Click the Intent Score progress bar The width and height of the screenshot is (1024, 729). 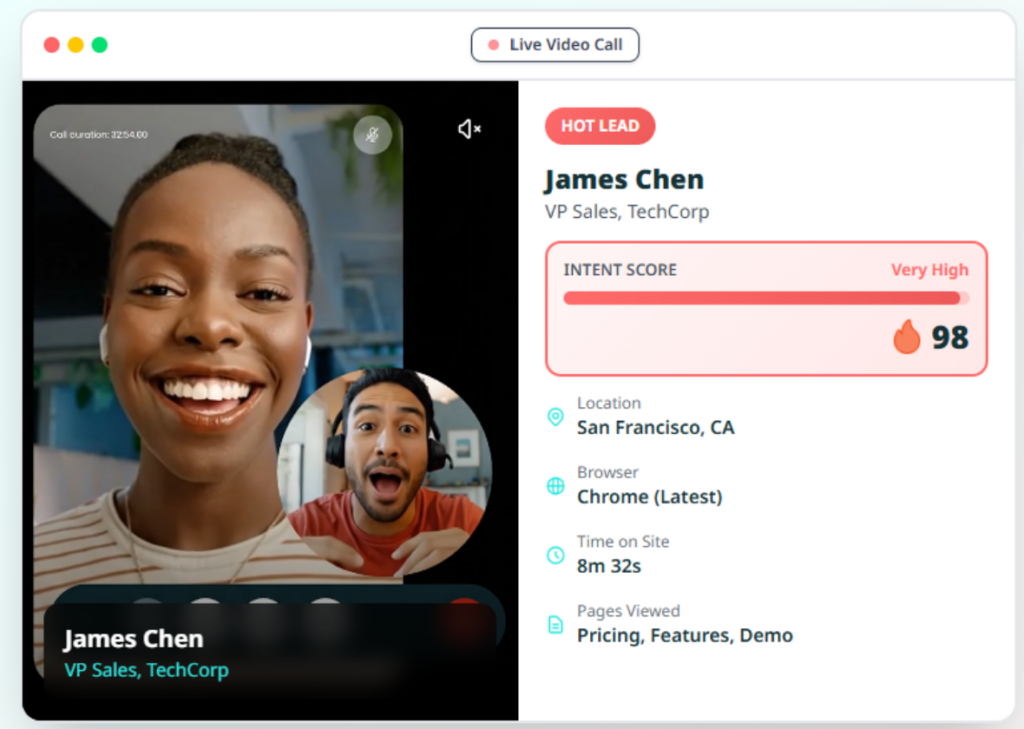click(x=765, y=298)
